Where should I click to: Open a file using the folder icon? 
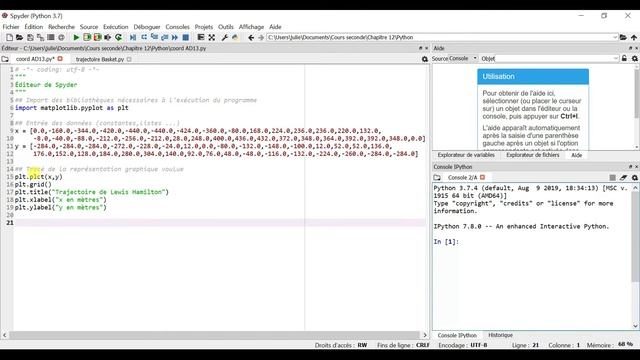tap(20, 38)
